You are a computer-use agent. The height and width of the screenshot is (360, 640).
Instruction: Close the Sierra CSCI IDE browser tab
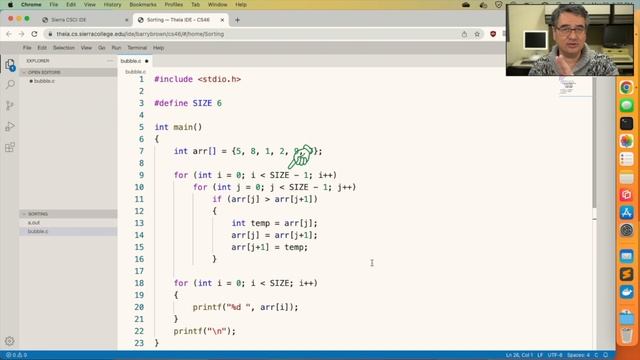coord(127,20)
